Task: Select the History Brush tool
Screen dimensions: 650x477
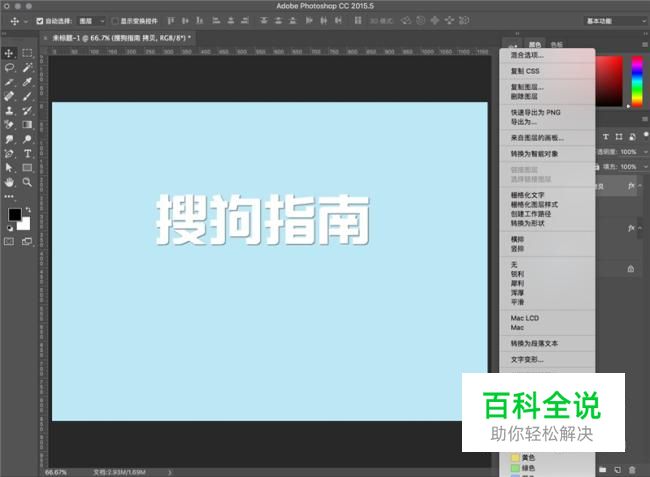Action: coord(27,111)
